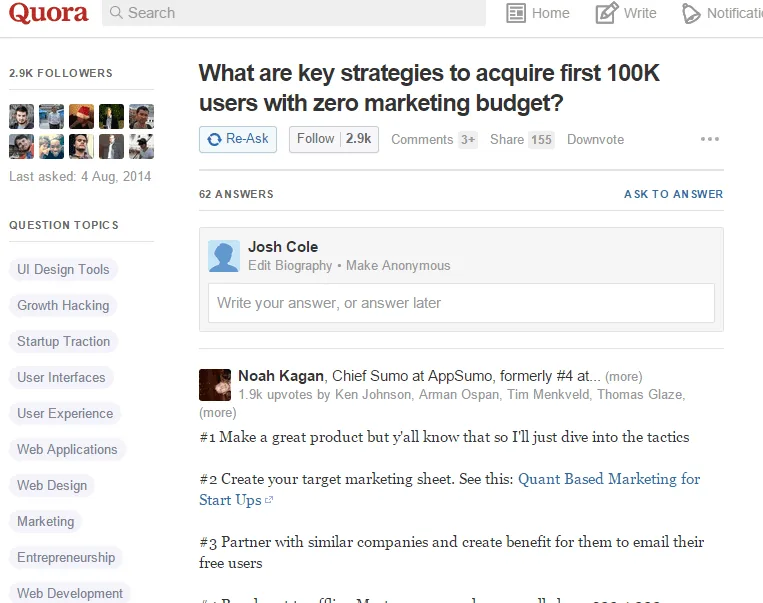Viewport: 763px width, 603px height.
Task: Click Noah Kagan's profile picture
Action: (x=215, y=385)
